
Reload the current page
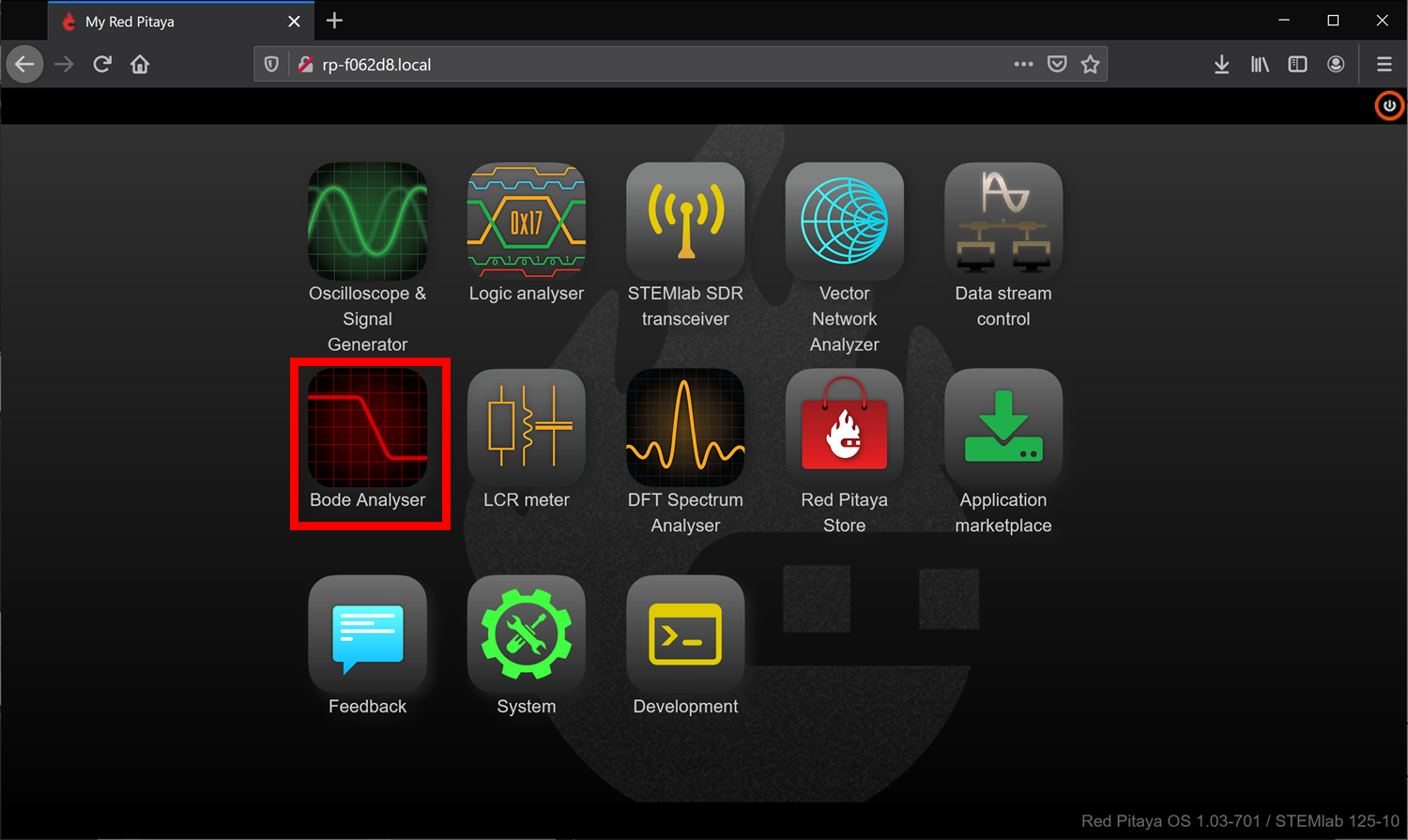tap(102, 65)
